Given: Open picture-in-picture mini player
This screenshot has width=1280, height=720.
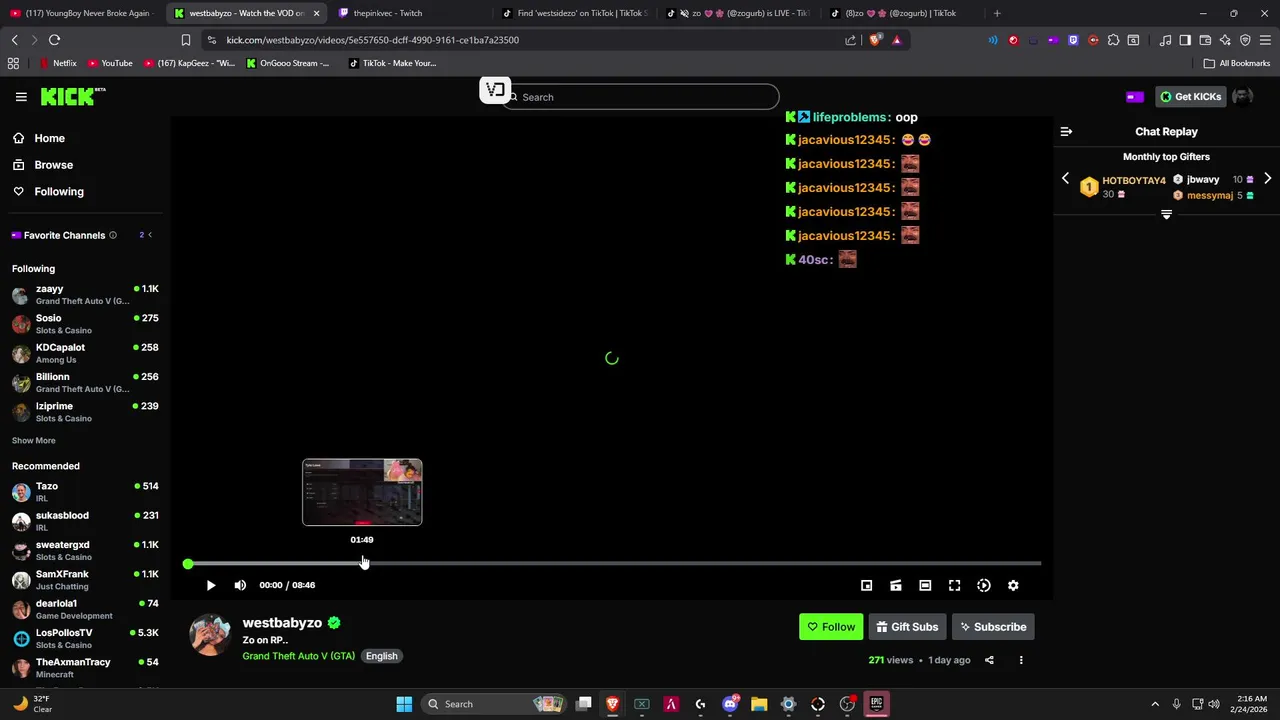Looking at the screenshot, I should [x=867, y=585].
